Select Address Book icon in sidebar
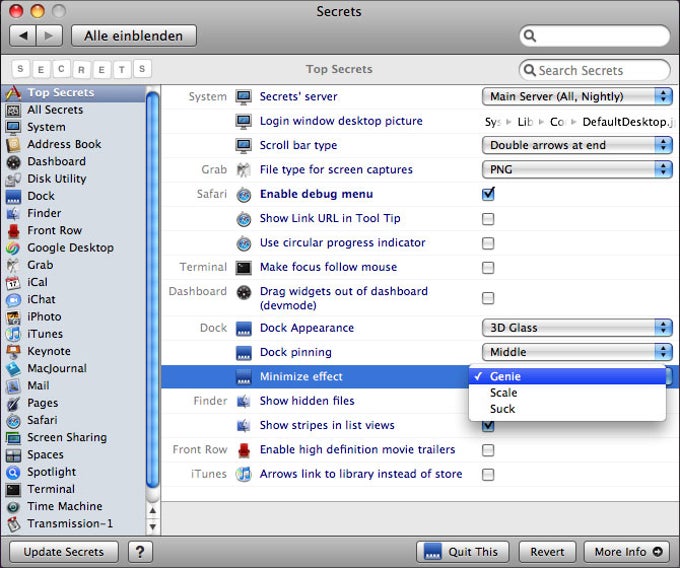680x568 pixels. pos(13,144)
